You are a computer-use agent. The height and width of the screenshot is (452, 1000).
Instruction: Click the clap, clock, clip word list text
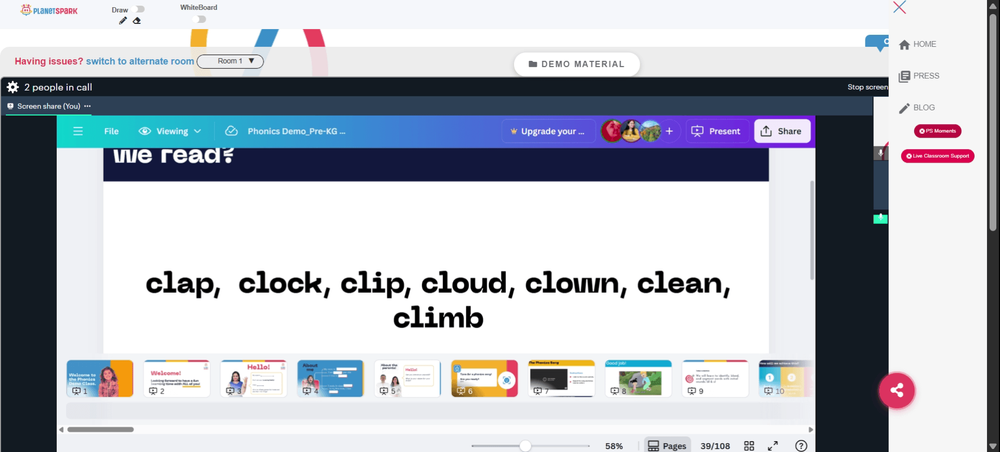click(438, 300)
